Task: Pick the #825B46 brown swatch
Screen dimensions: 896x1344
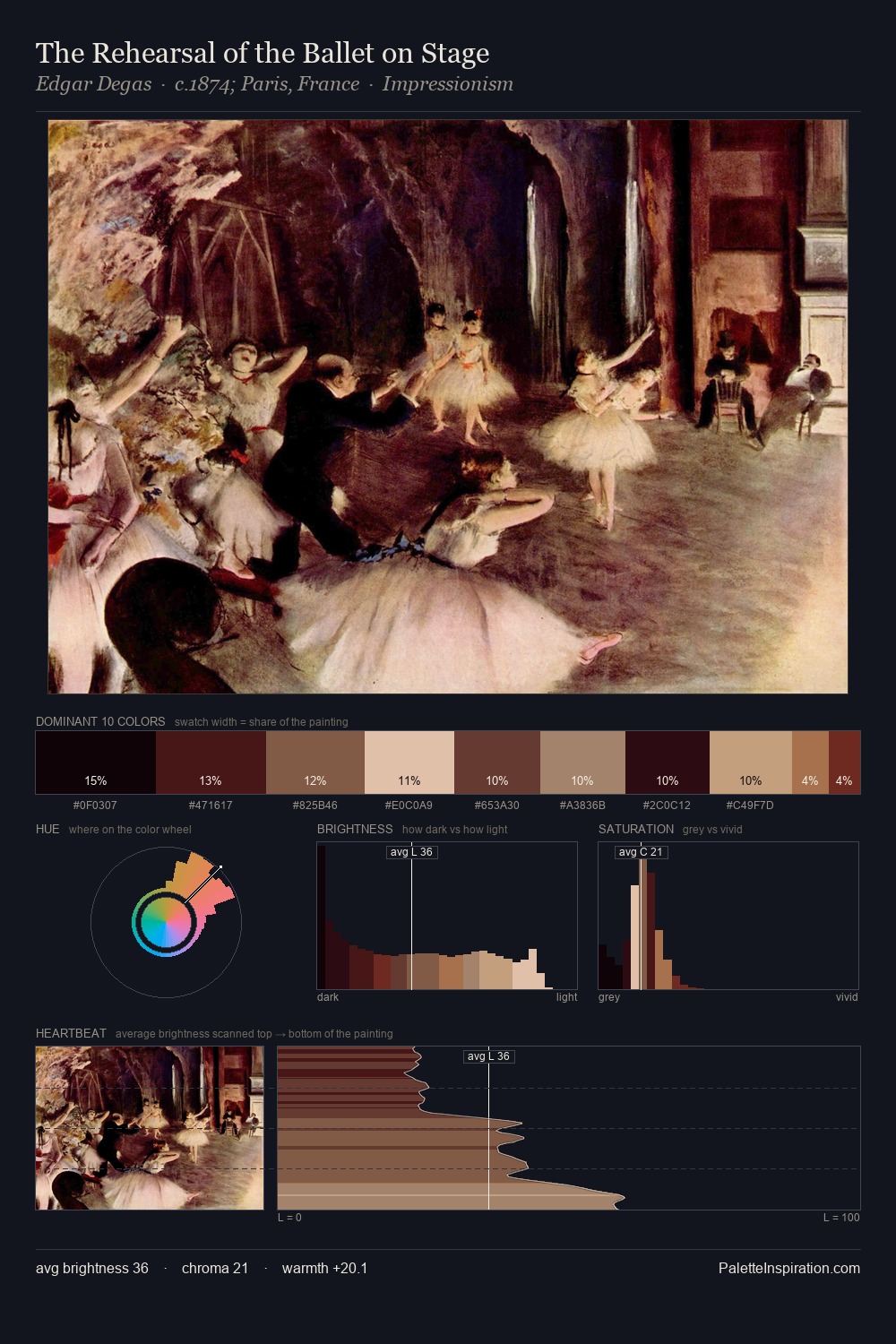Action: pyautogui.click(x=315, y=762)
